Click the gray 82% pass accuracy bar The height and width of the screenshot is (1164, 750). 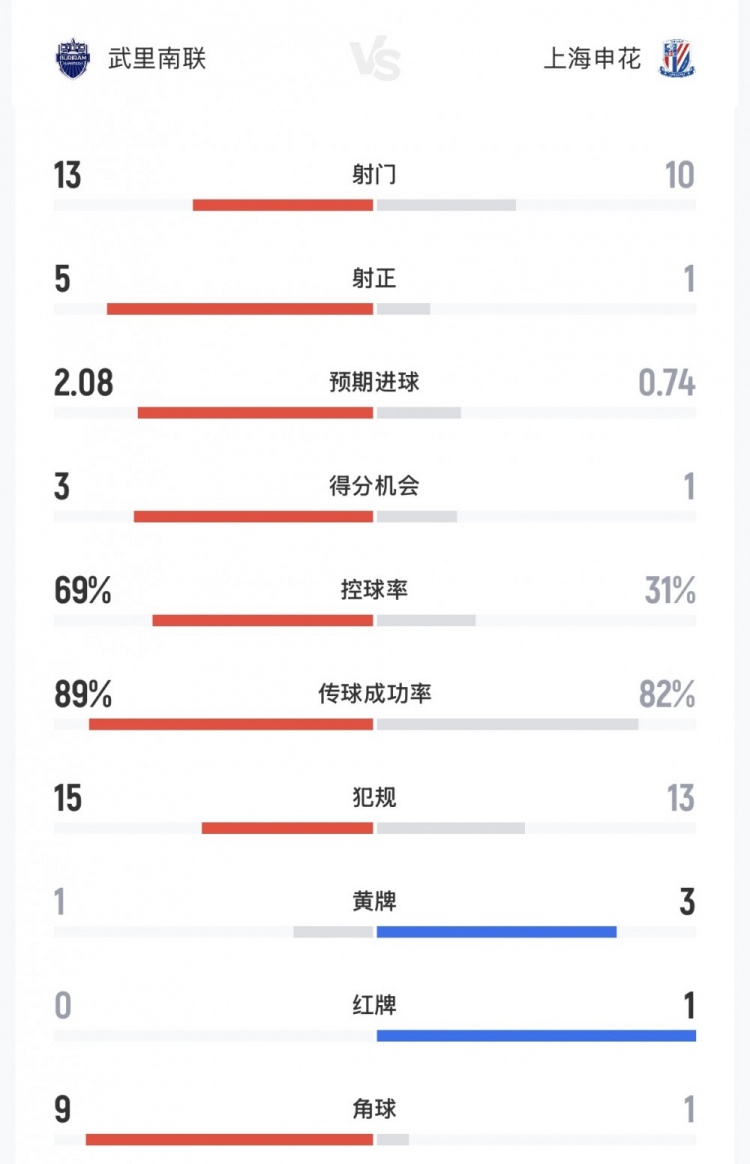click(x=508, y=724)
